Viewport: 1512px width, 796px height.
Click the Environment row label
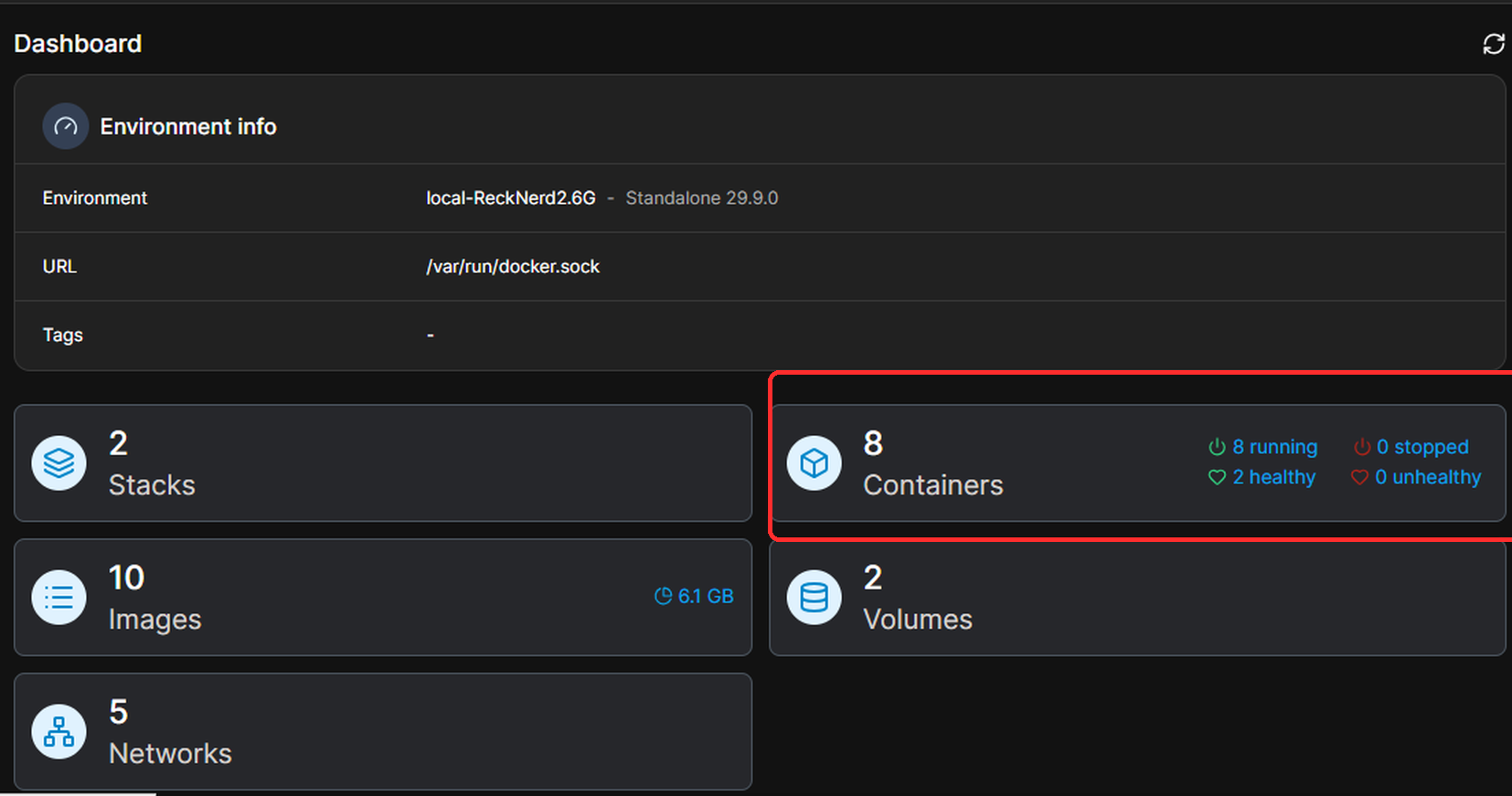coord(95,198)
